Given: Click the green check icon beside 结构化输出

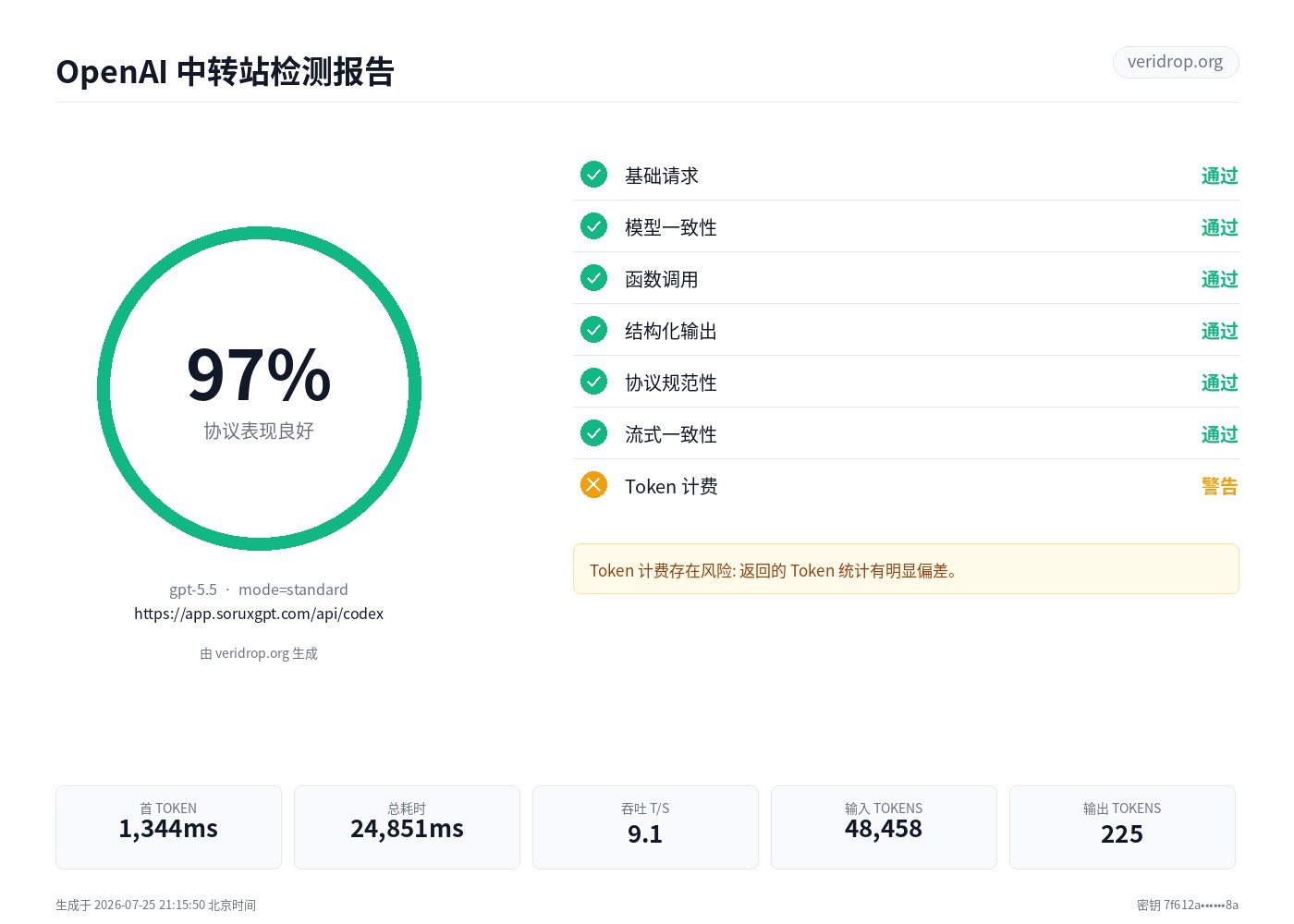Looking at the screenshot, I should pos(593,330).
